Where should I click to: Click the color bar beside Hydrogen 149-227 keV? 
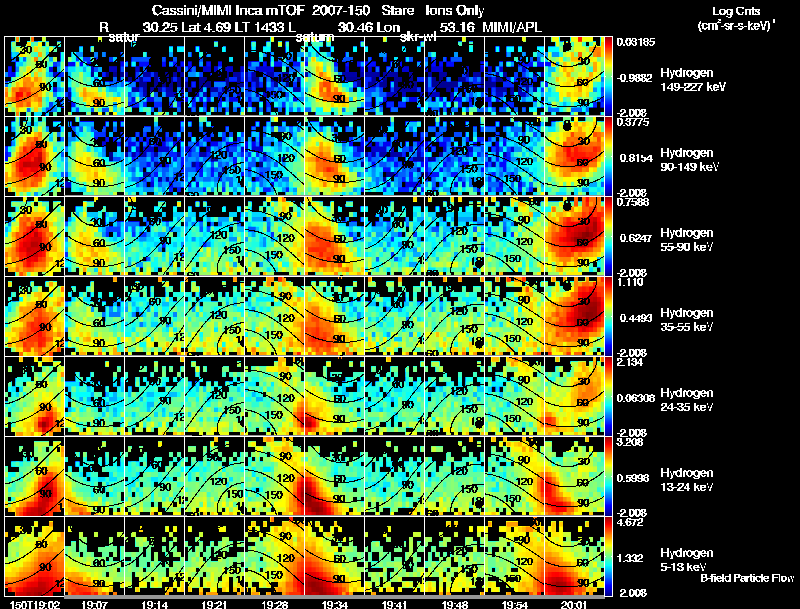tap(608, 76)
